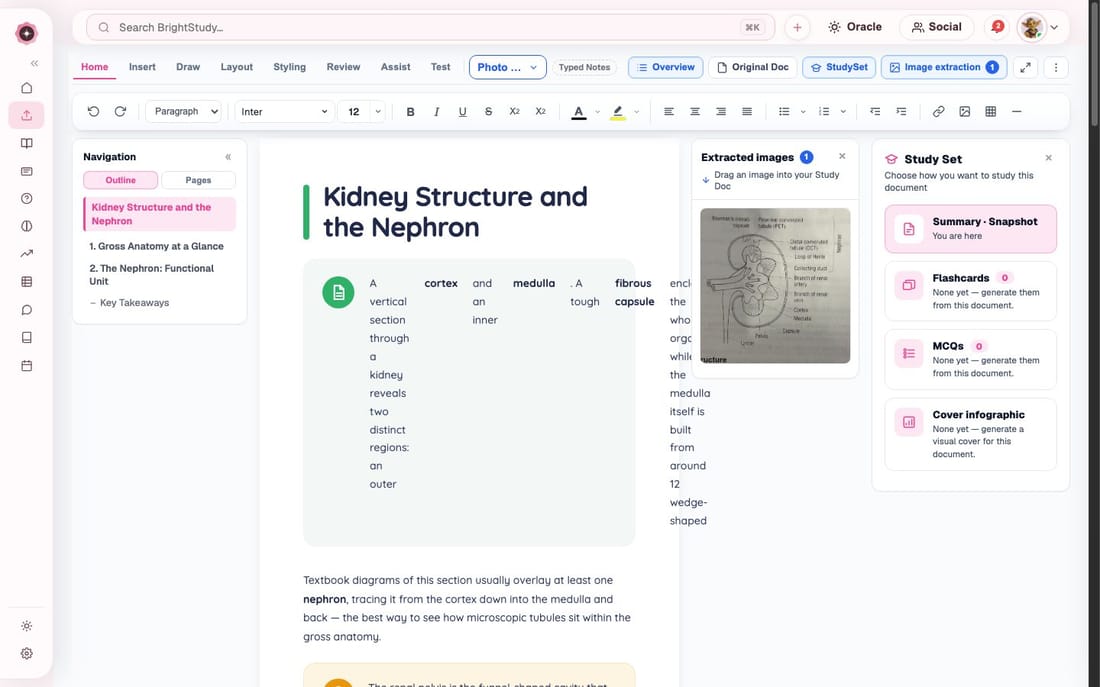Screen dimensions: 1100x687
Task: Collapse the Navigation panel
Action: tap(228, 156)
